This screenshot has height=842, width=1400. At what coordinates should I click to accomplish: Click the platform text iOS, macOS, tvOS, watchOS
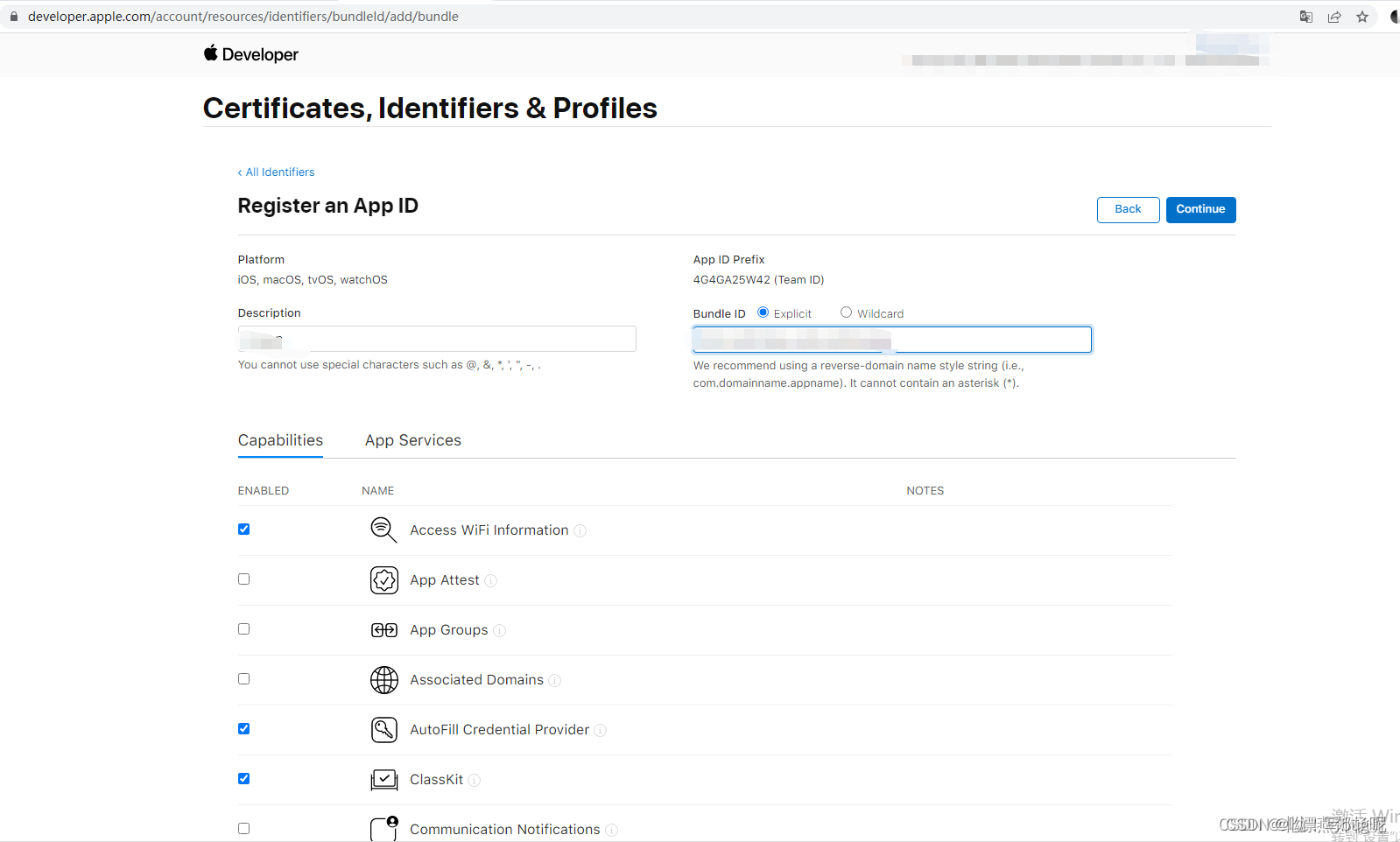coord(313,280)
